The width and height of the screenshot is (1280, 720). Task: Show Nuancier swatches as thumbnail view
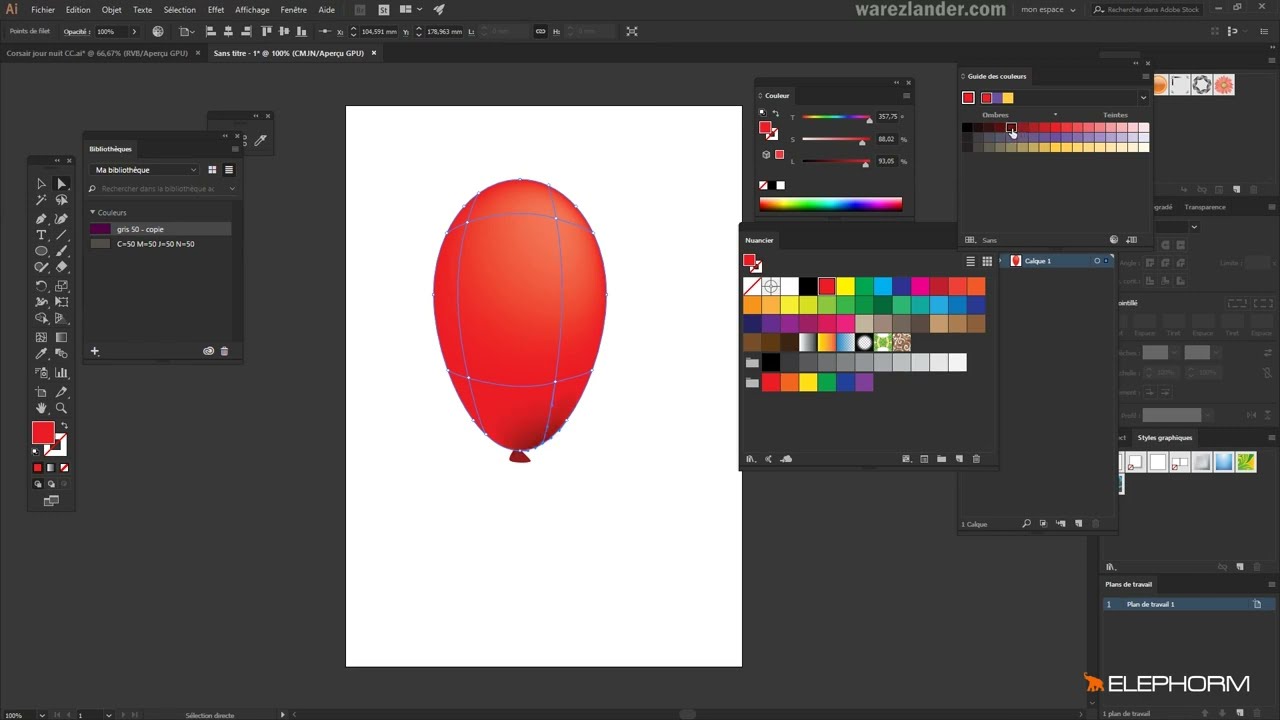point(987,261)
